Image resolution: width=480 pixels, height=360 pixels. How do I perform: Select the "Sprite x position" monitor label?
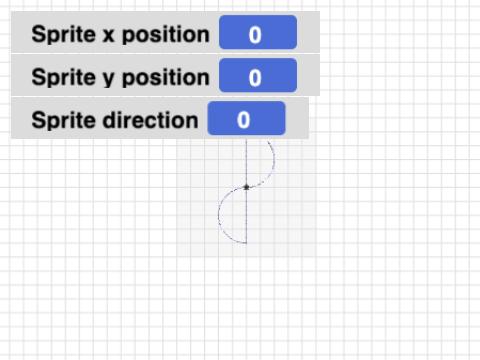120,34
